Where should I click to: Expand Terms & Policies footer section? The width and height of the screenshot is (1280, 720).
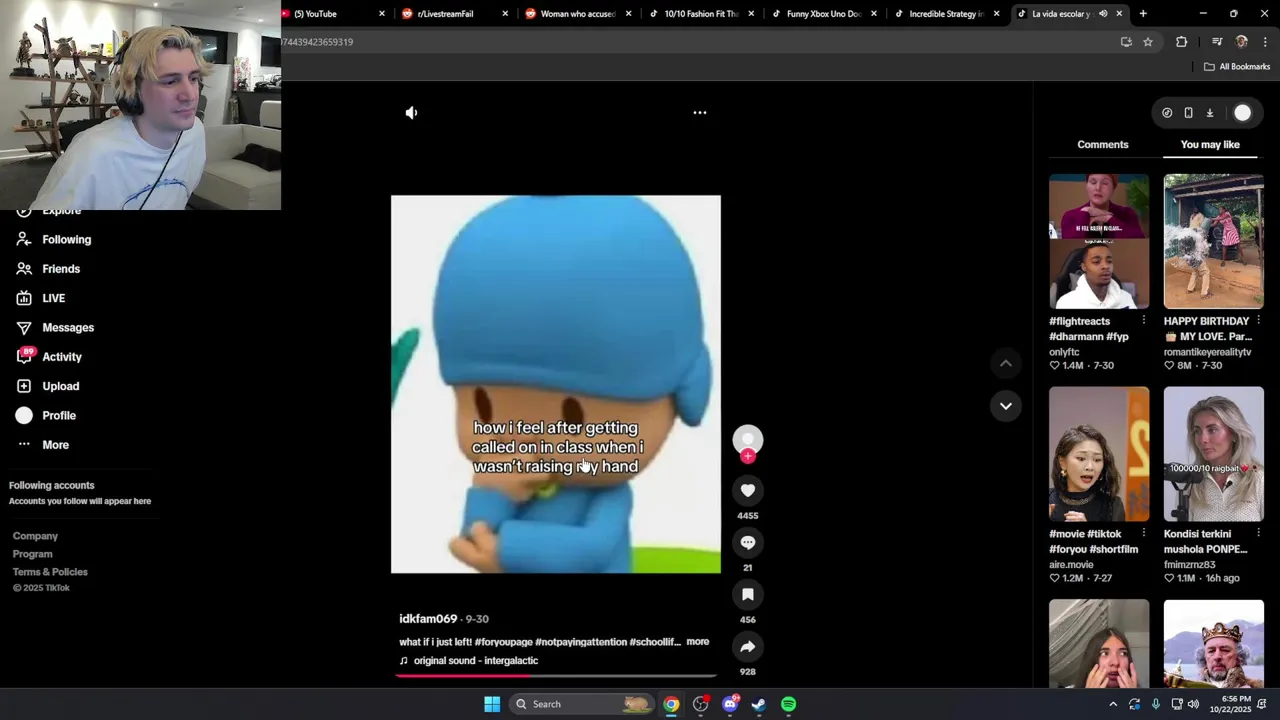50,572
